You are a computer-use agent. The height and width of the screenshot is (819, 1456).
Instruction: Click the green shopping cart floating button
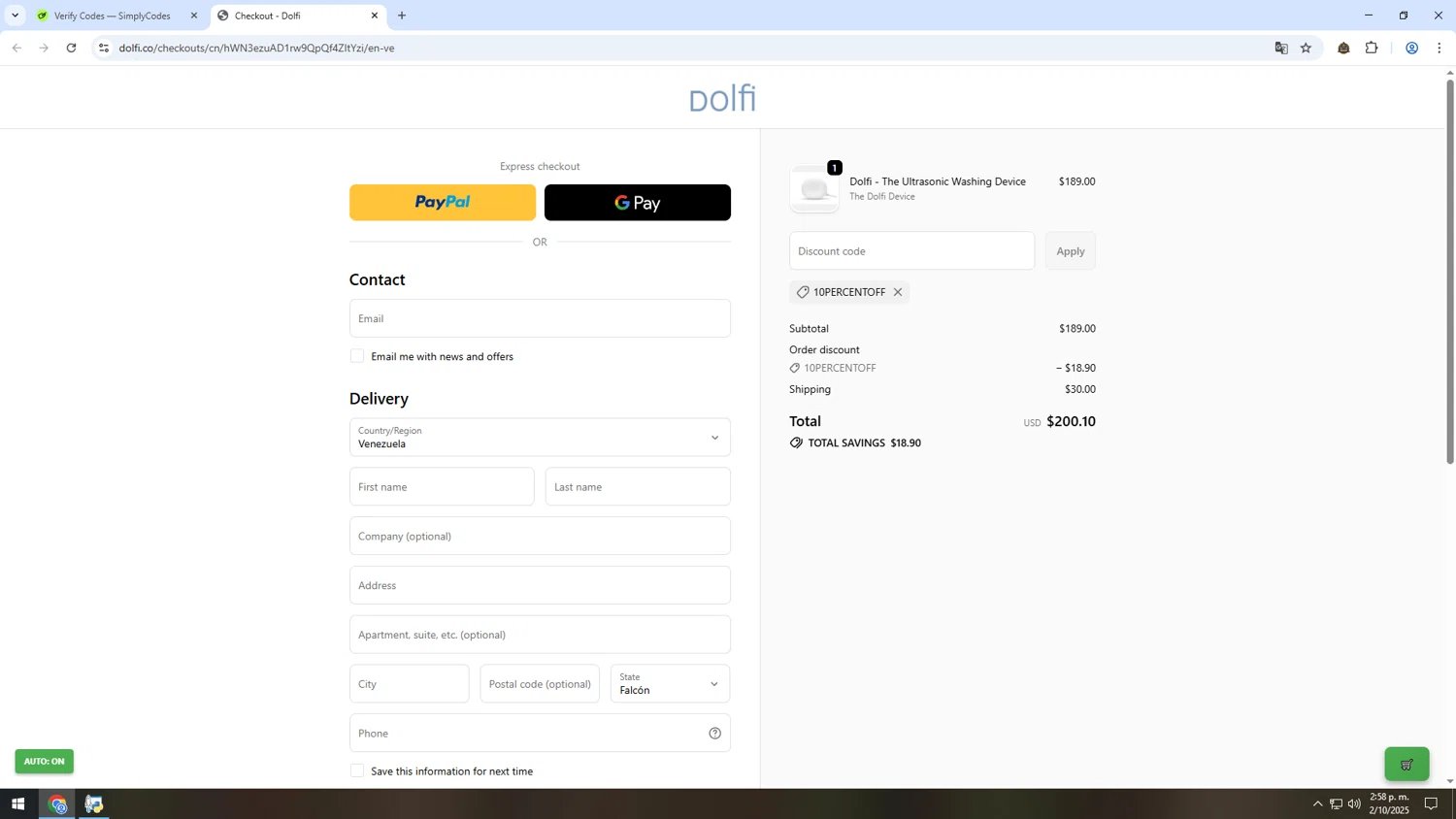click(1406, 764)
